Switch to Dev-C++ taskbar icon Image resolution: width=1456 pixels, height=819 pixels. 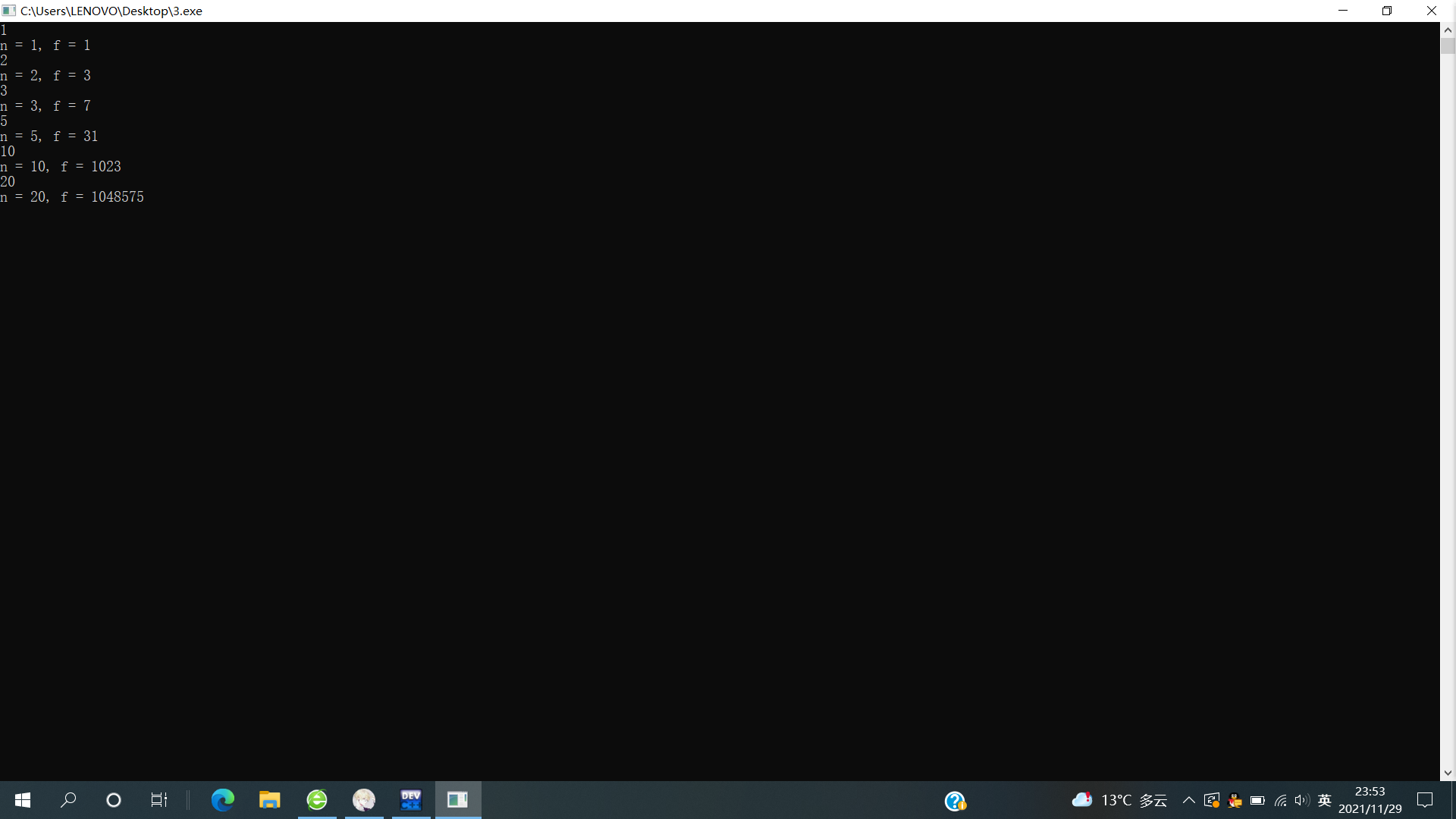coord(411,800)
